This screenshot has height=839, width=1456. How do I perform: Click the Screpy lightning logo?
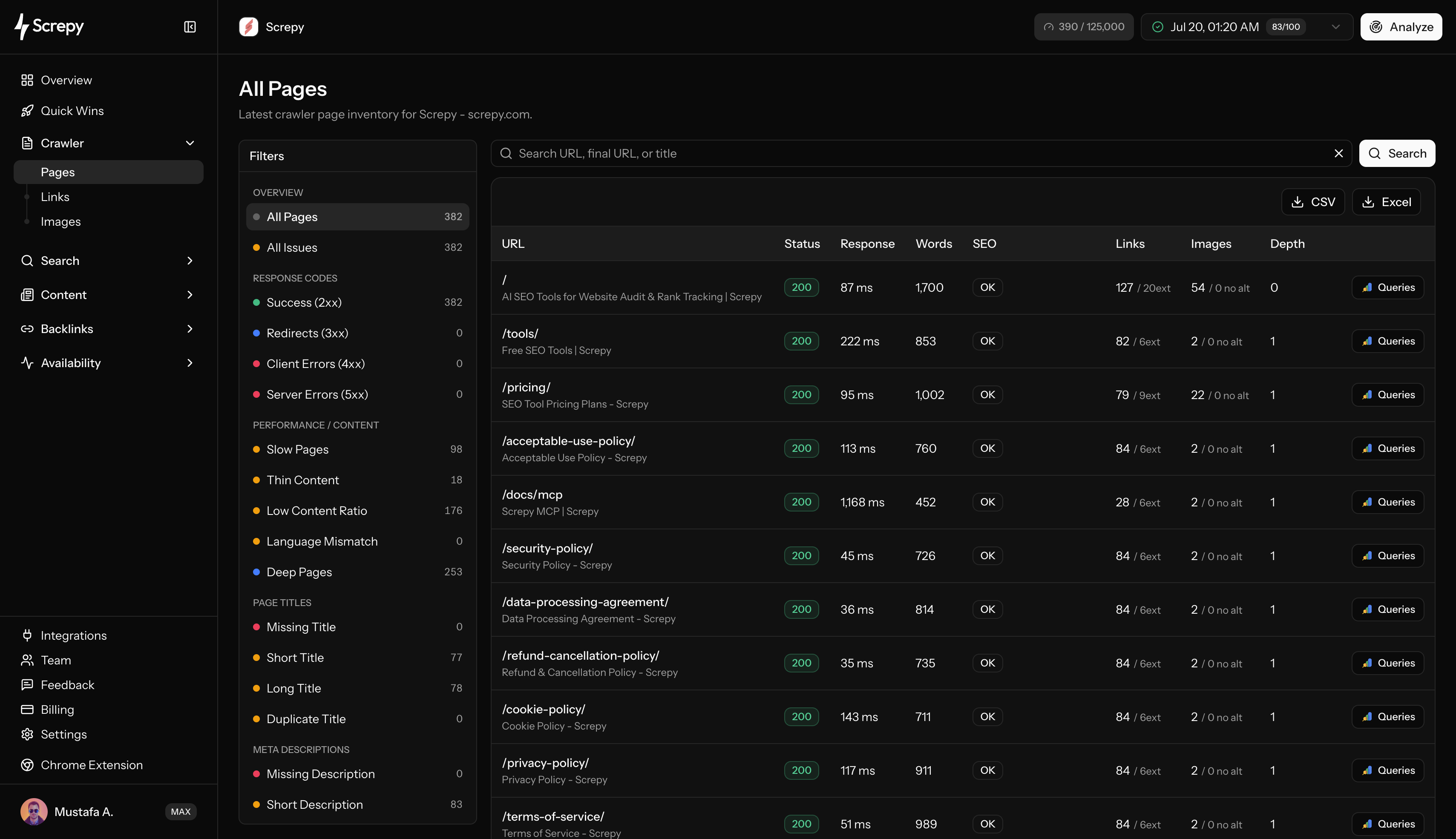[22, 26]
